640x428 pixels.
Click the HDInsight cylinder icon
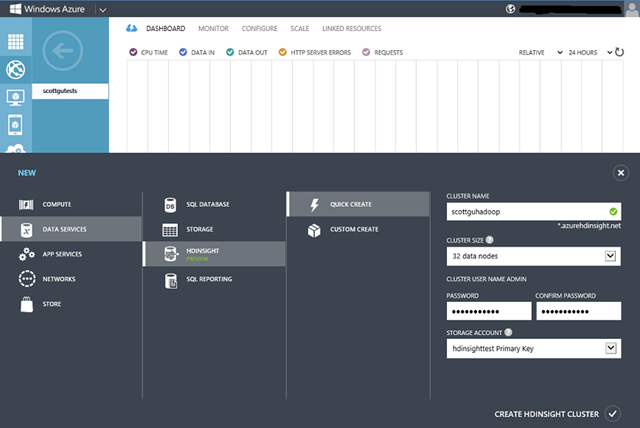(171, 254)
